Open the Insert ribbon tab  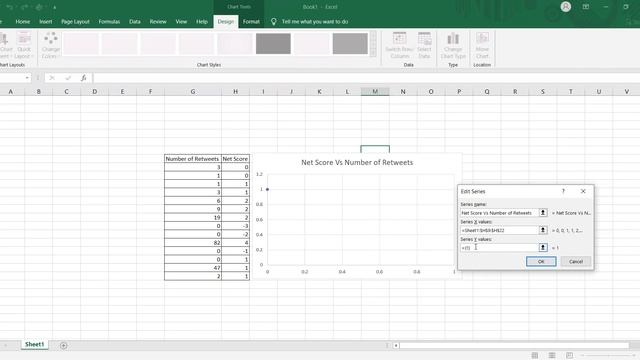(x=46, y=22)
